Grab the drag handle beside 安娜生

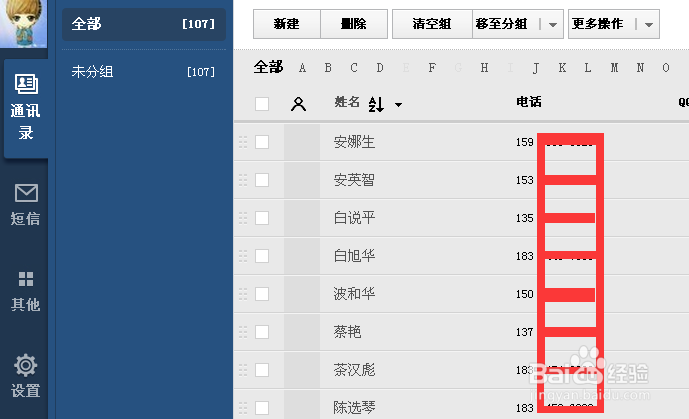(x=242, y=142)
